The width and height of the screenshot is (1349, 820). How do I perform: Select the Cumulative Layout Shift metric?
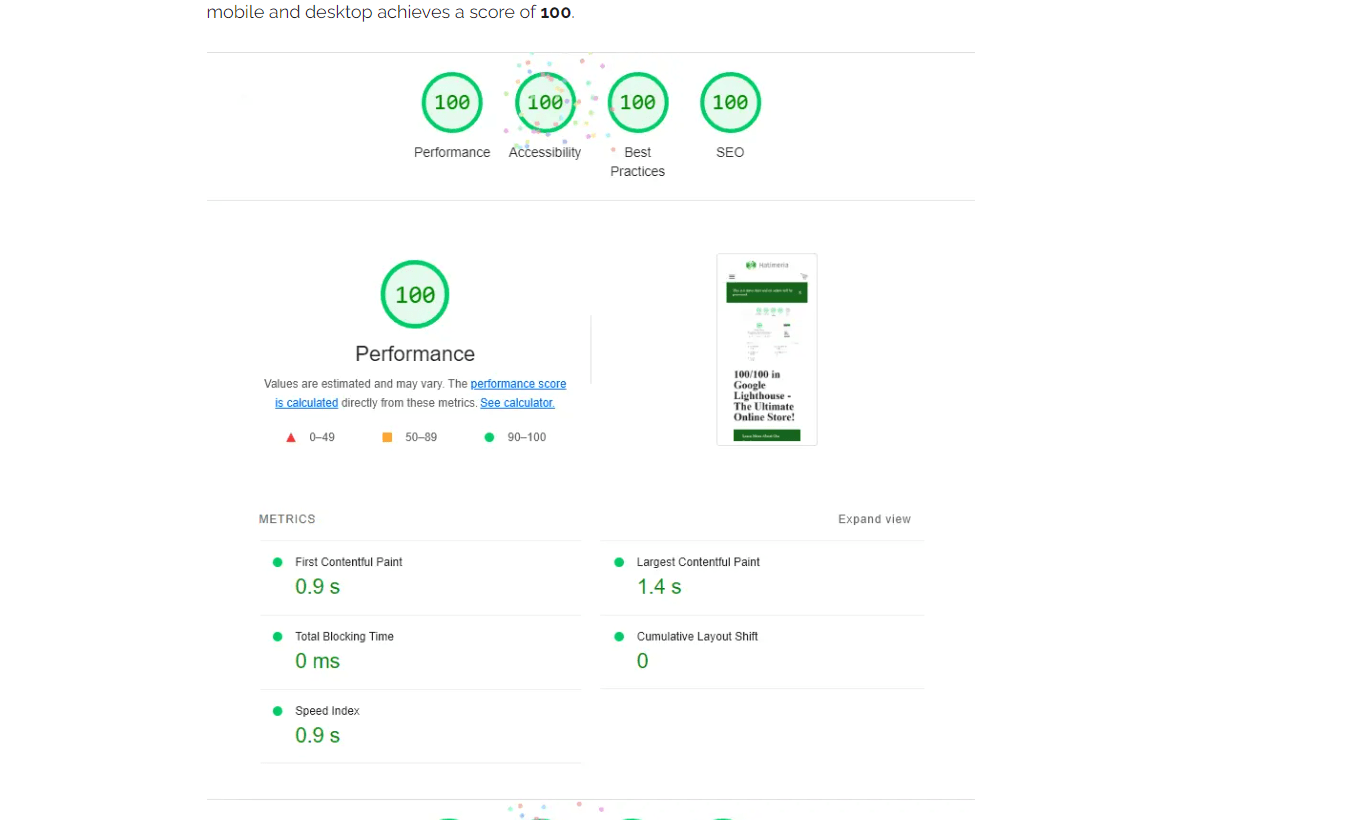[697, 637]
